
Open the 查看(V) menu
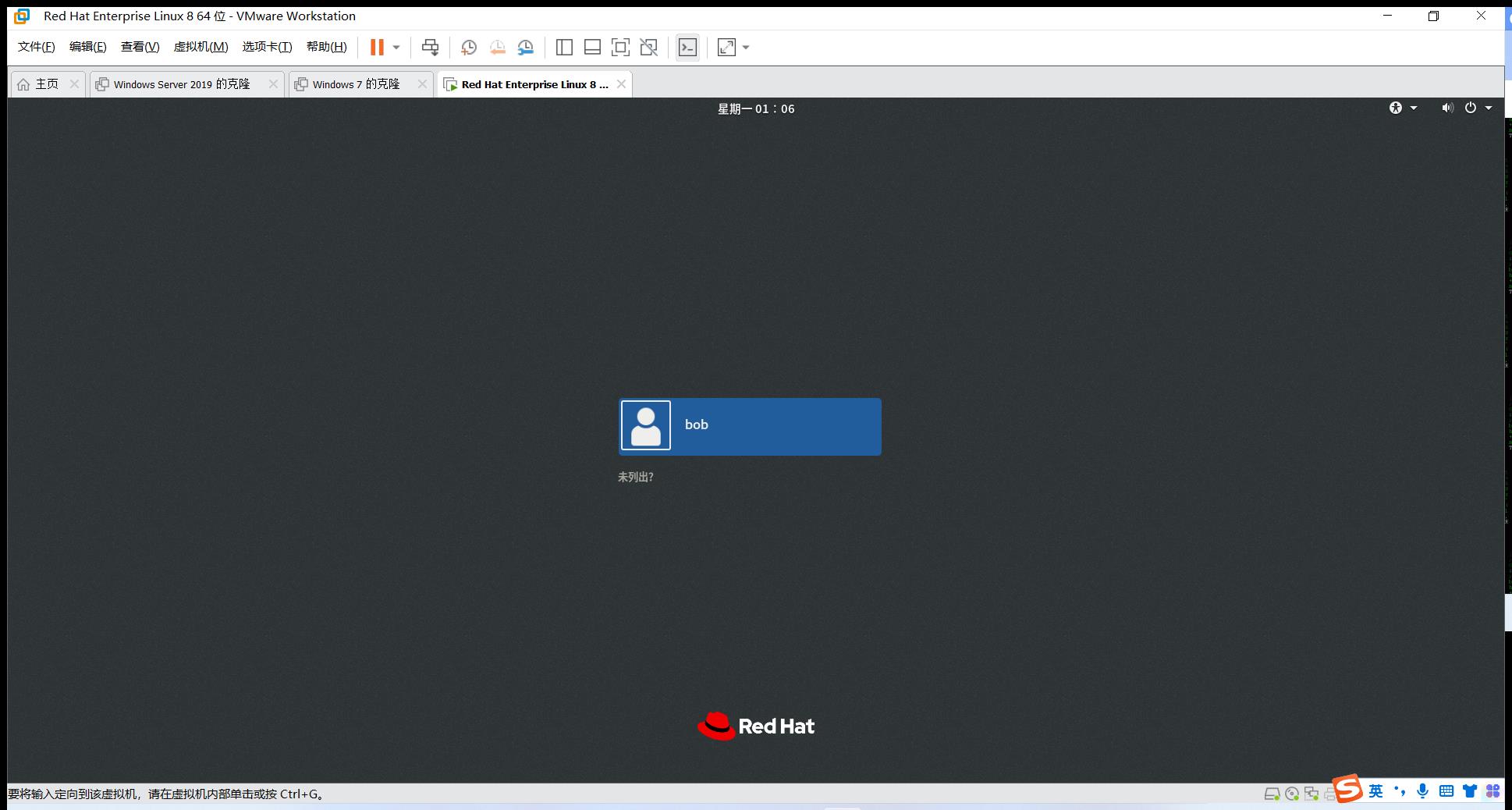coord(140,47)
